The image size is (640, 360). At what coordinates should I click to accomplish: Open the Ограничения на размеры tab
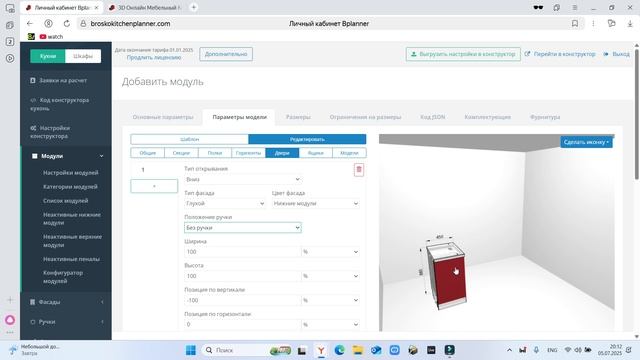[x=365, y=117]
